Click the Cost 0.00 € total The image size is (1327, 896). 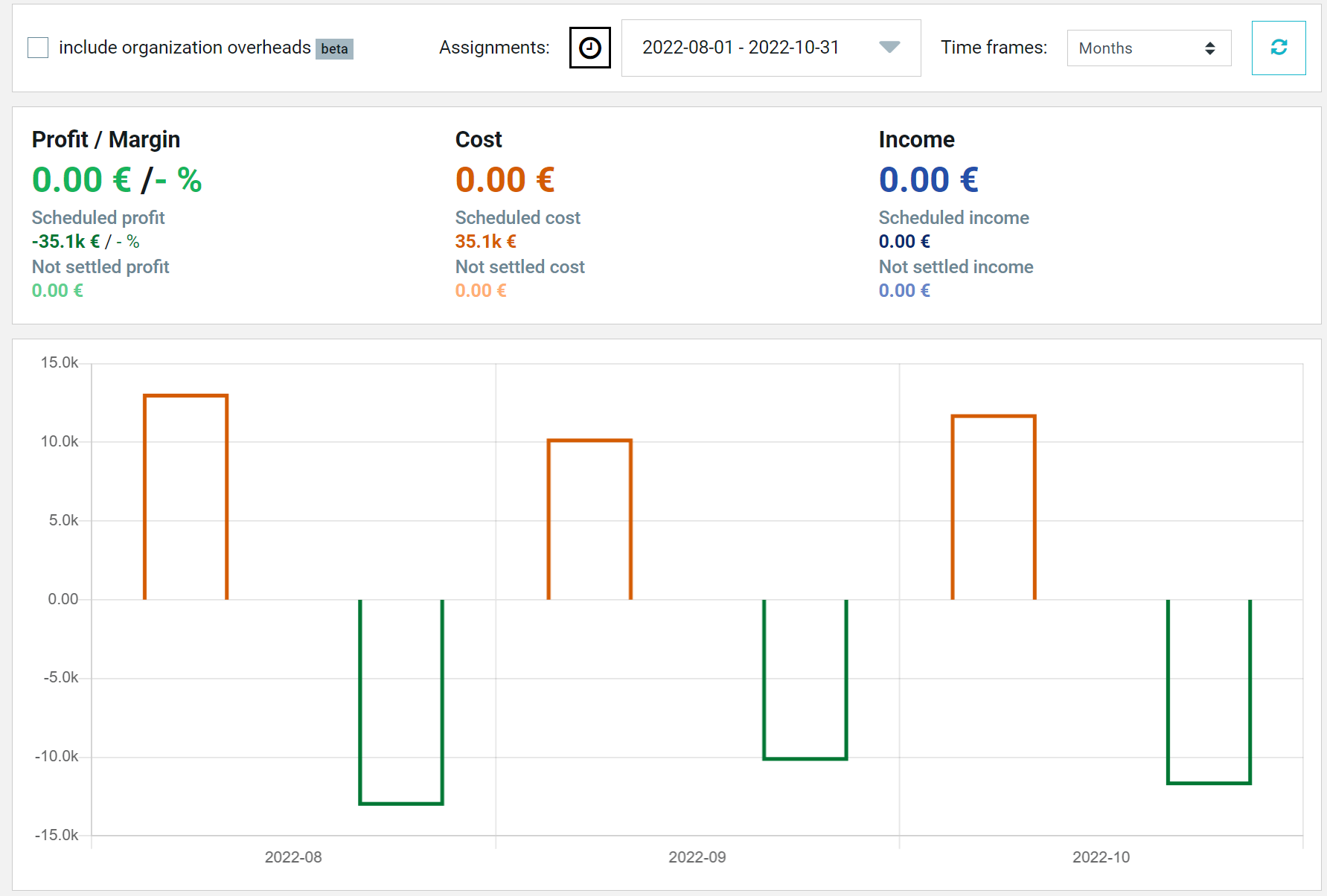[x=505, y=180]
